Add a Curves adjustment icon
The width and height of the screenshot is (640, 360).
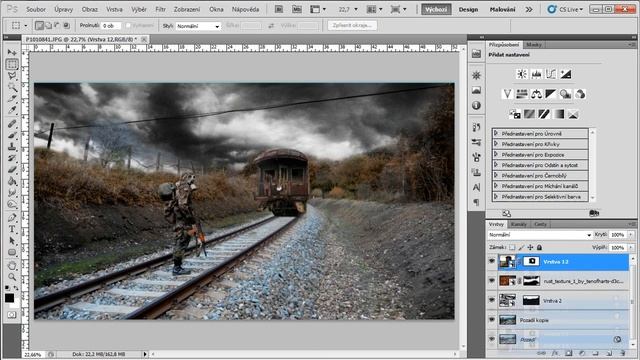point(551,74)
